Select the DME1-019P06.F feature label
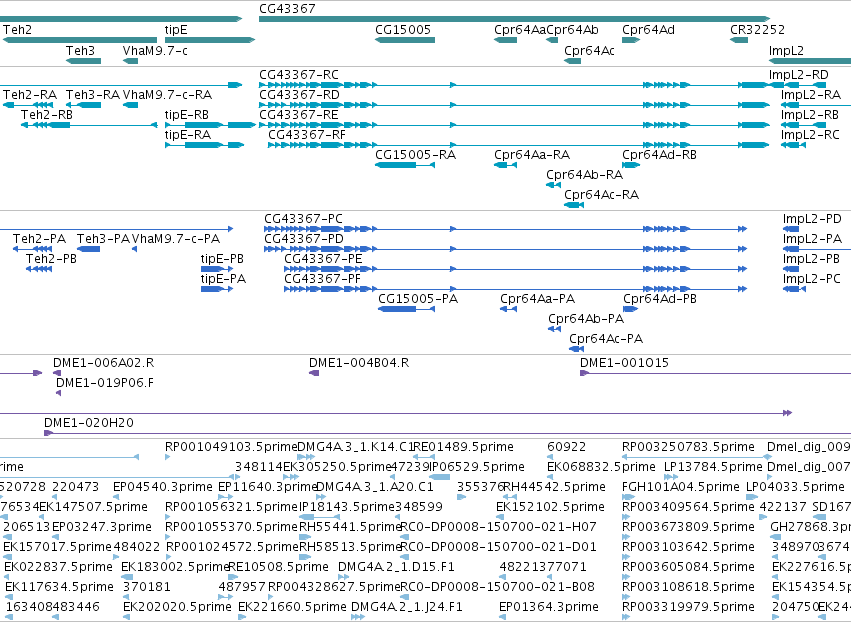Screen dimensions: 851x622 105,383
